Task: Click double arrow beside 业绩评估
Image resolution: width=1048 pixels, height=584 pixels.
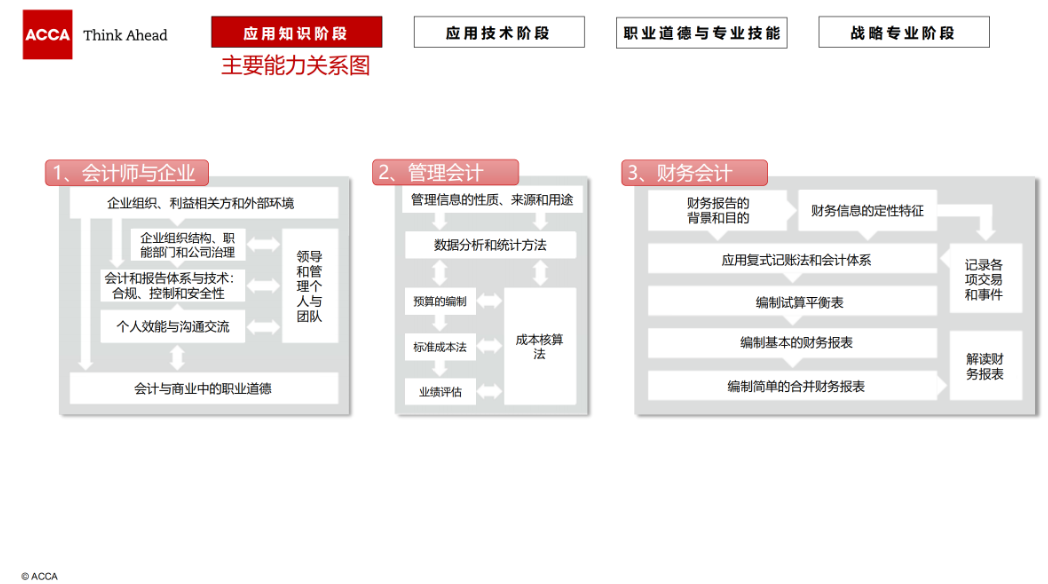Action: click(x=489, y=392)
